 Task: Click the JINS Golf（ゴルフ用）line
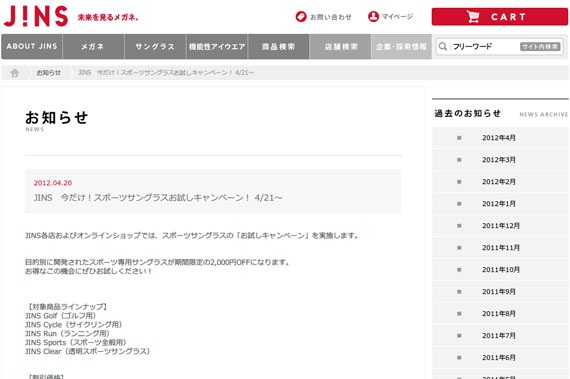(x=61, y=315)
